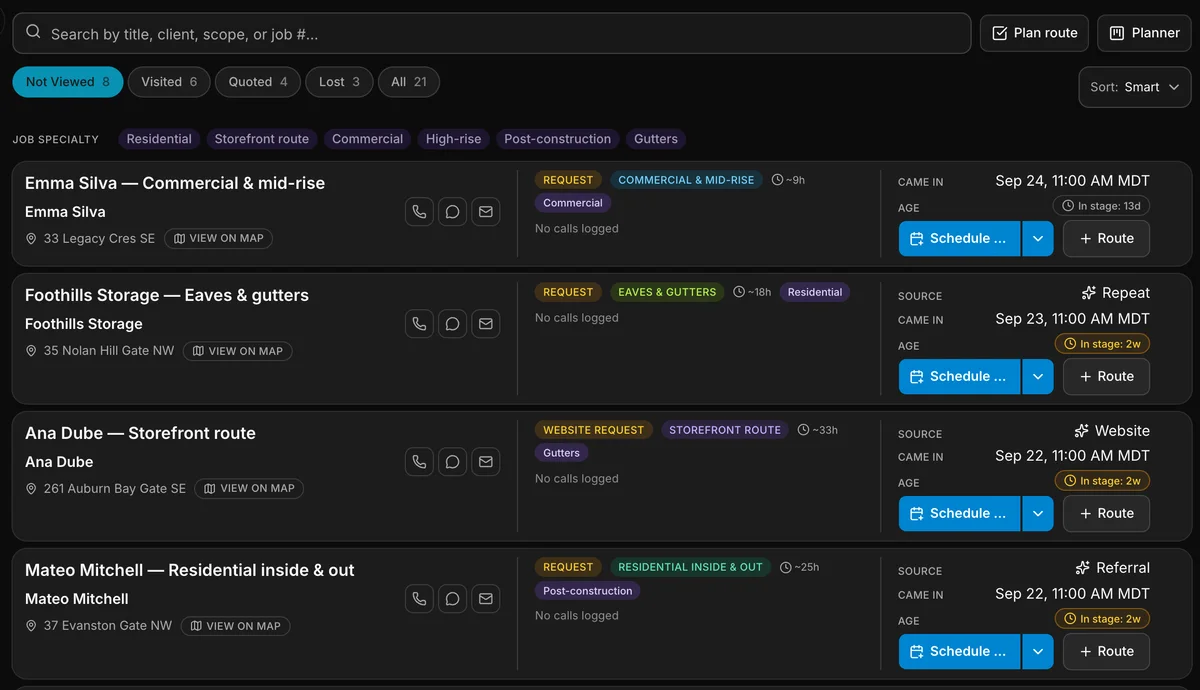This screenshot has height=690, width=1200.
Task: Switch to the Lost tab
Action: (x=340, y=82)
